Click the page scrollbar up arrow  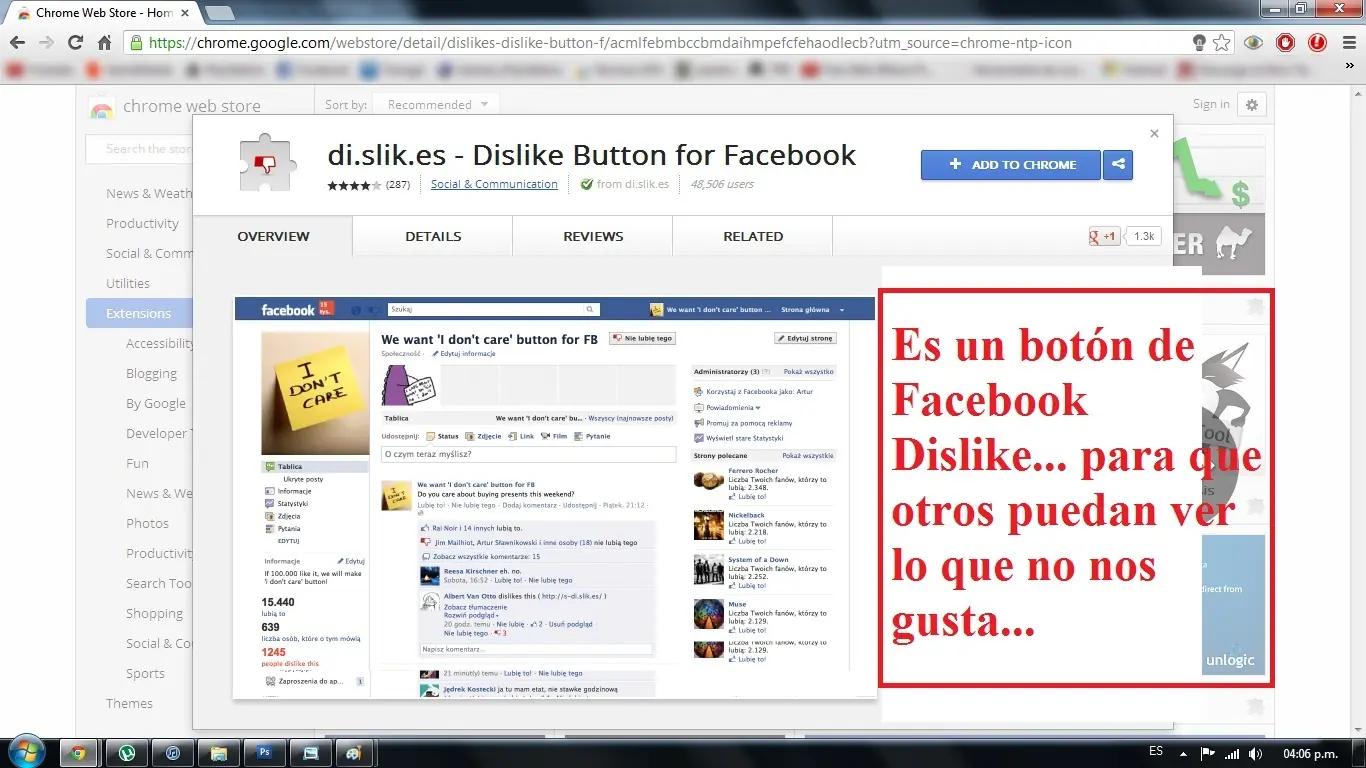point(1358,92)
